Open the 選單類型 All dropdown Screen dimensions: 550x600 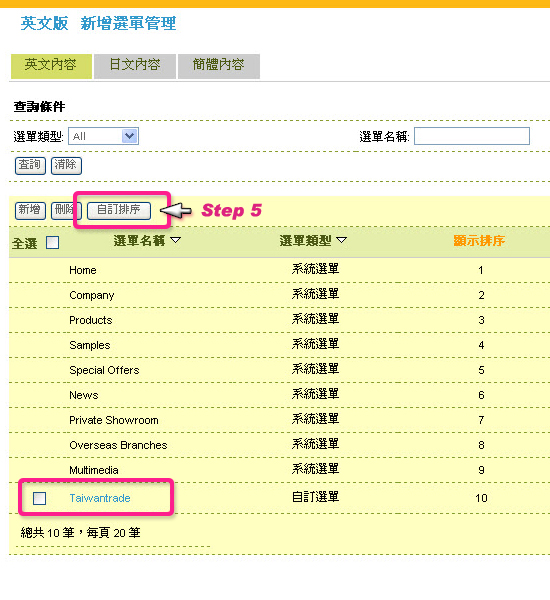[x=103, y=136]
